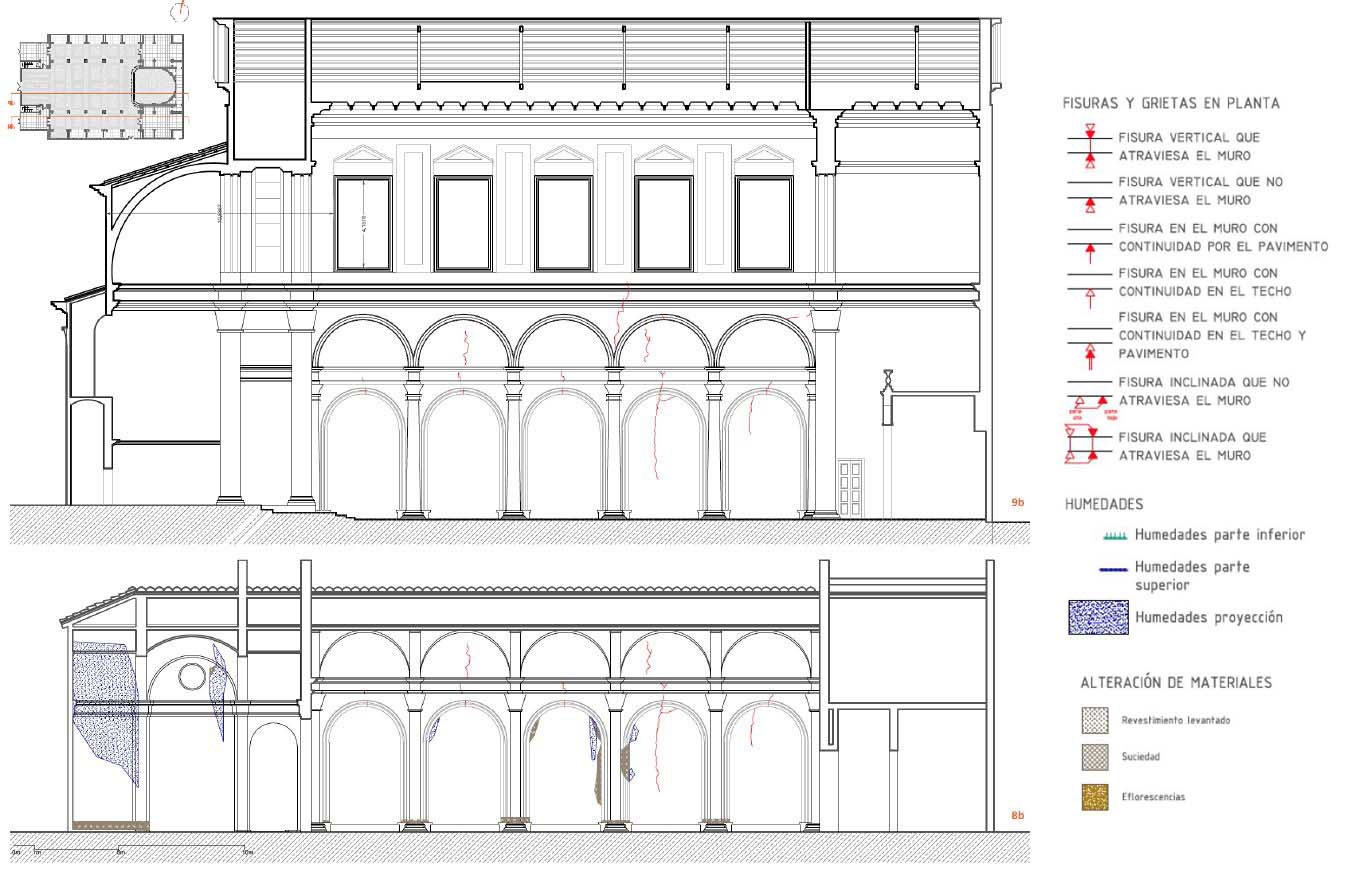Click the 'Eflorescencias' label
1350x873 pixels.
pyautogui.click(x=1153, y=797)
